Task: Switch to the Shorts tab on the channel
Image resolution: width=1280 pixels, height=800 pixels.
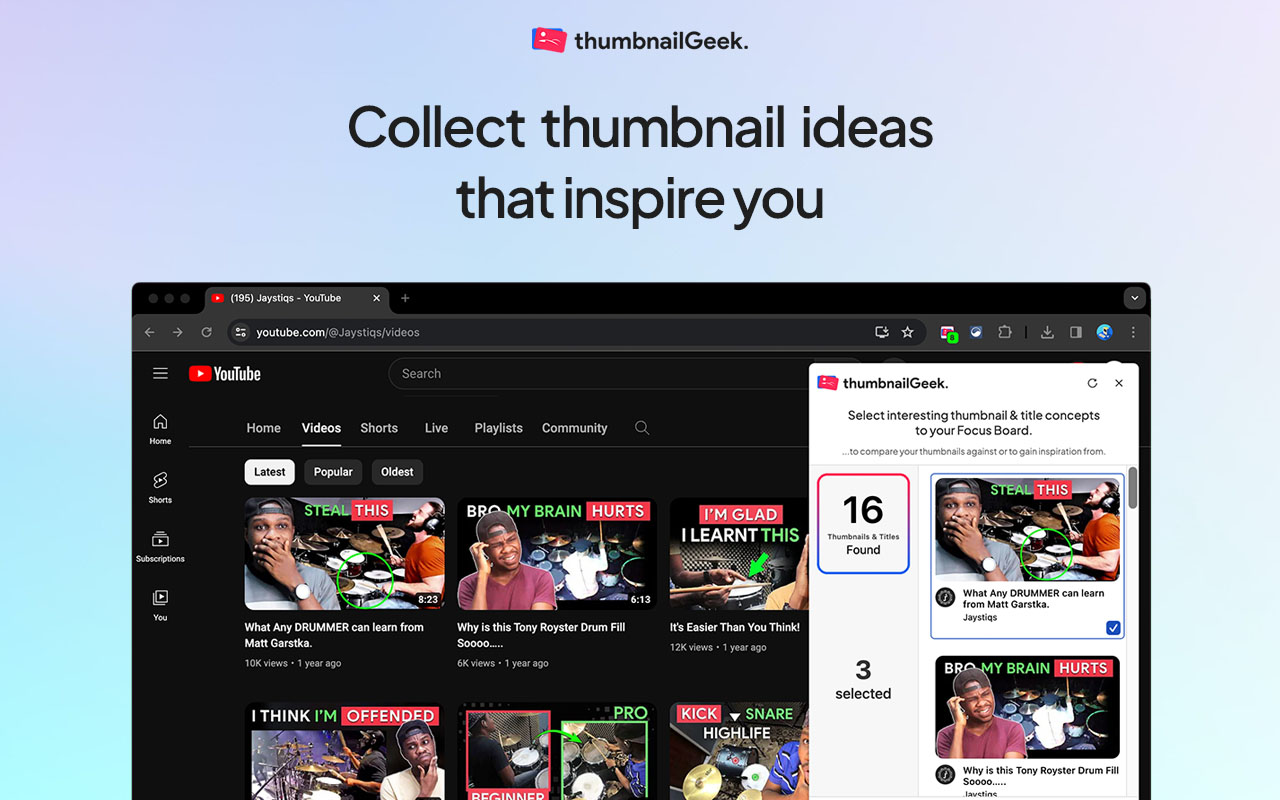Action: pos(379,428)
